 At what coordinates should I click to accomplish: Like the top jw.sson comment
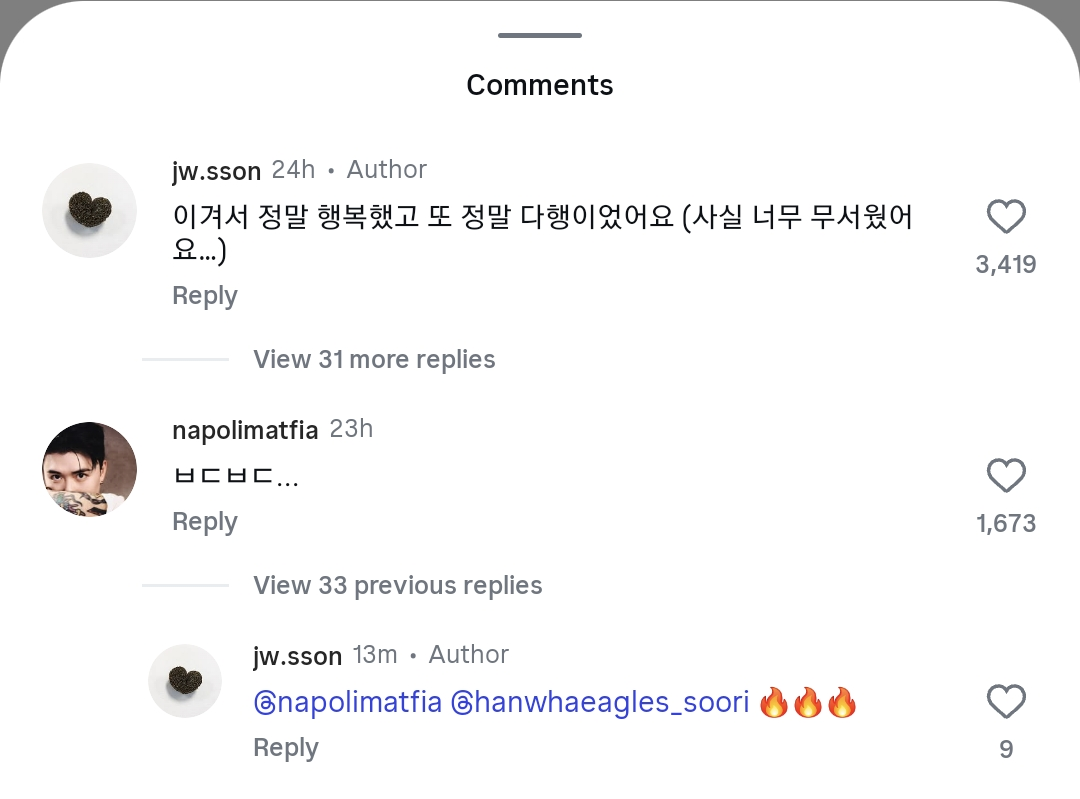(x=1006, y=217)
